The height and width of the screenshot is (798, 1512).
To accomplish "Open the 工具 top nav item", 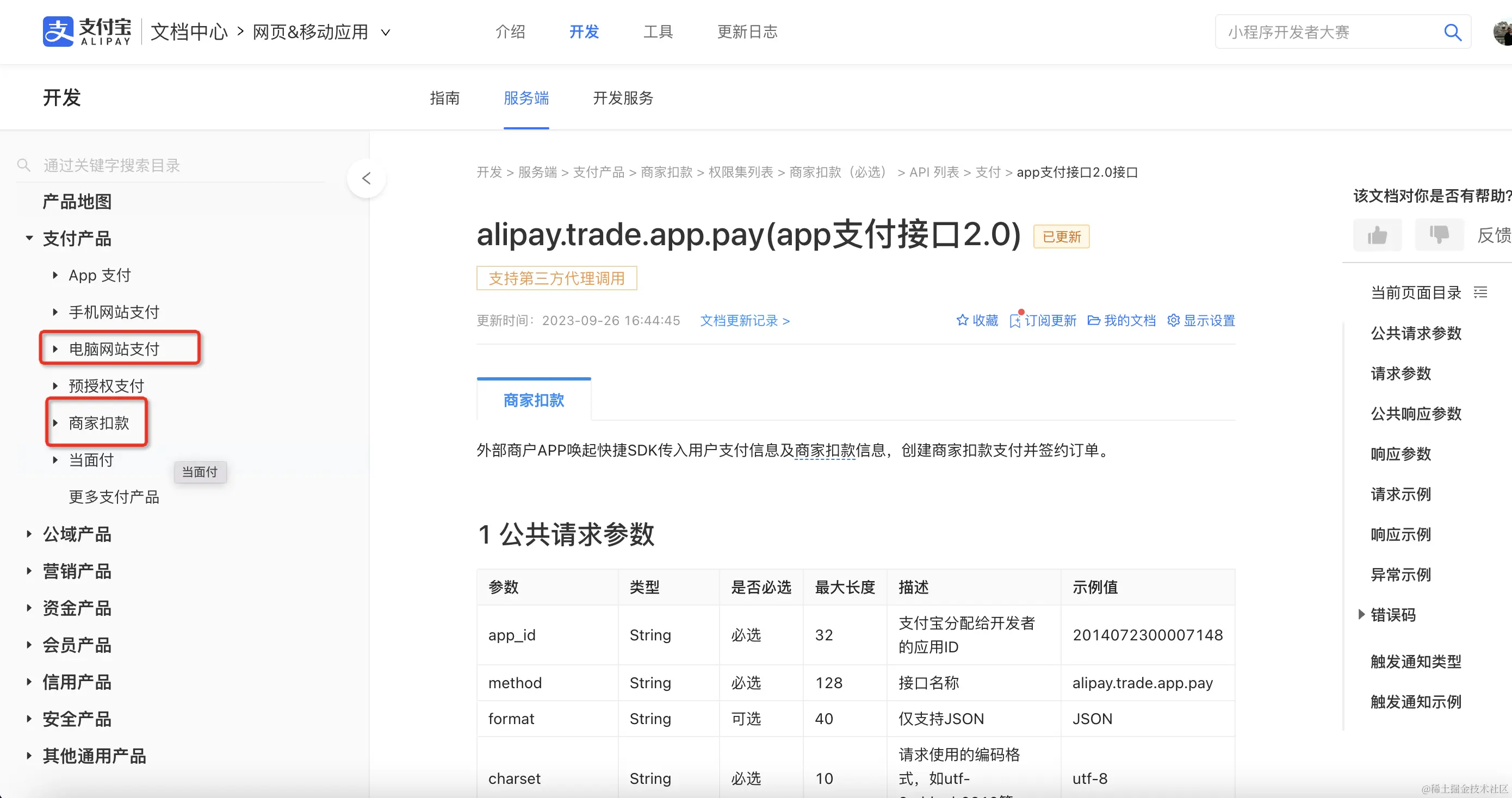I will coord(658,32).
